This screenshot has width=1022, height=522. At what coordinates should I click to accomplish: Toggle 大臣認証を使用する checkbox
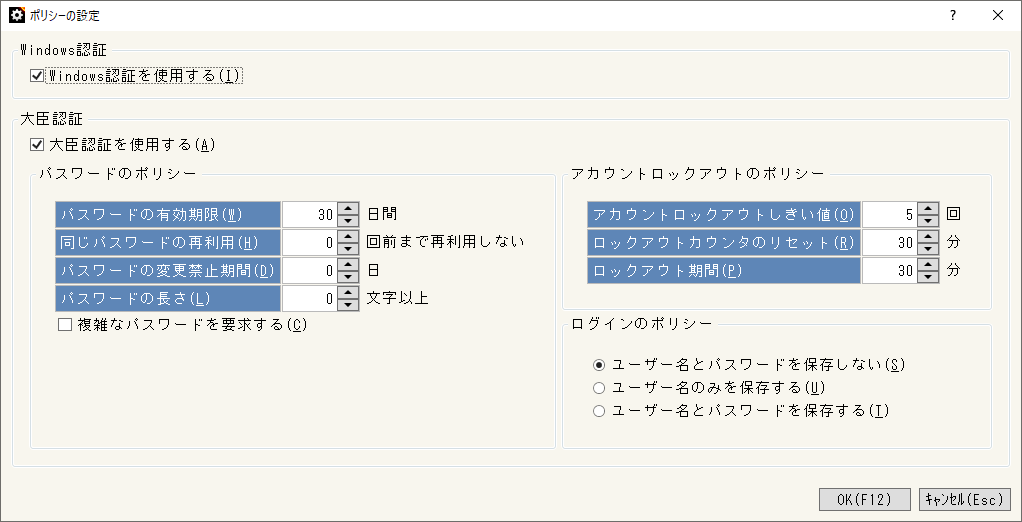click(37, 144)
